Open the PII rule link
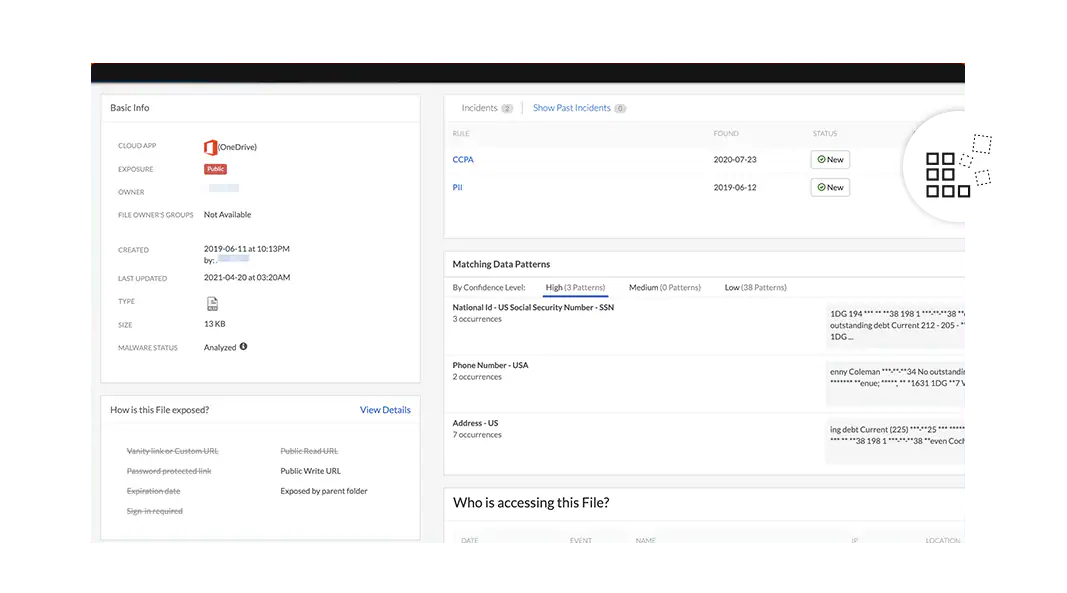Viewport: 1067px width, 593px height. pos(457,187)
